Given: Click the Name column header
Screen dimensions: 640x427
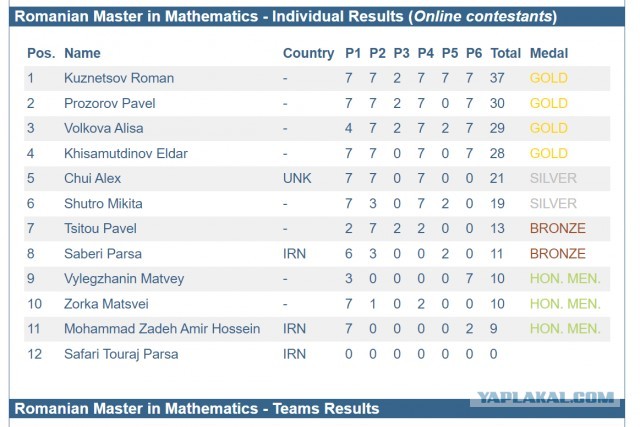Looking at the screenshot, I should [82, 53].
